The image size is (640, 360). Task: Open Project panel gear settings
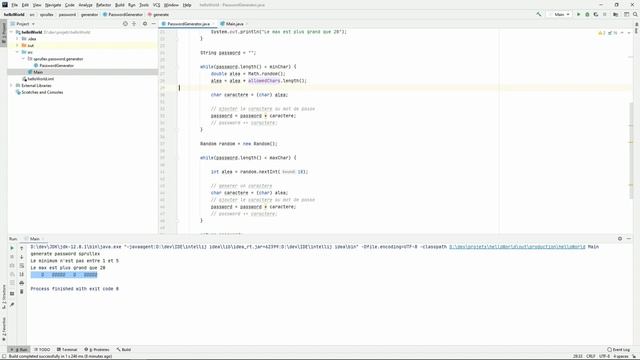tap(144, 24)
